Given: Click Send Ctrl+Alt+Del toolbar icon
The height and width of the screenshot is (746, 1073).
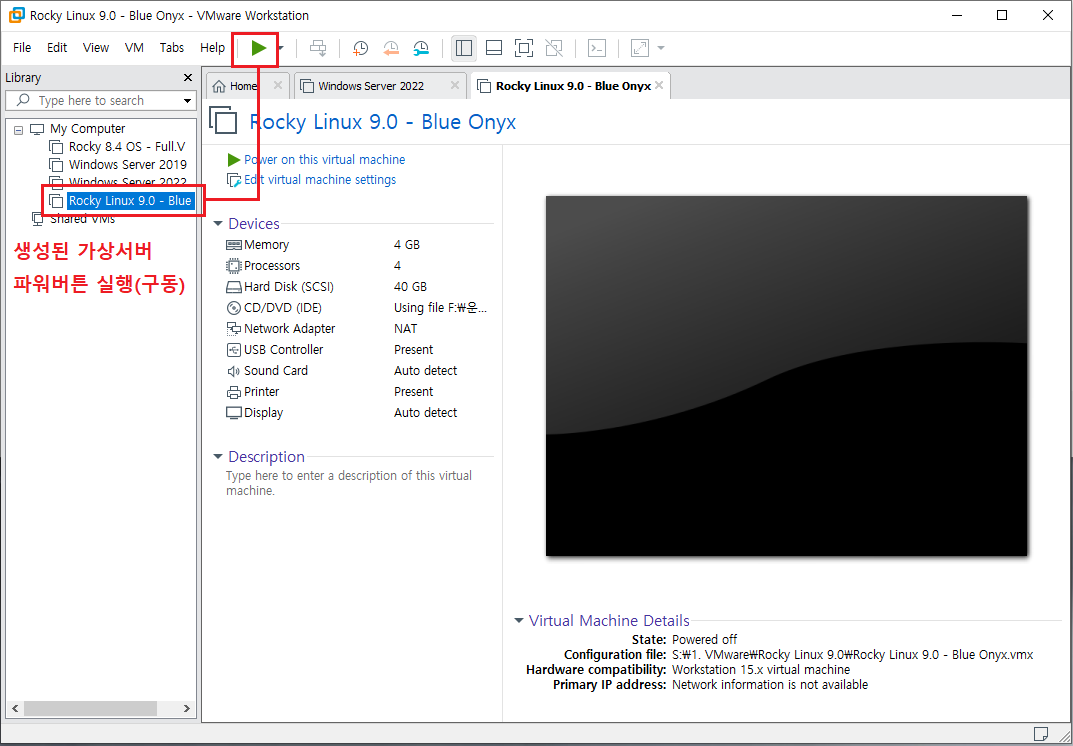Looking at the screenshot, I should [318, 48].
